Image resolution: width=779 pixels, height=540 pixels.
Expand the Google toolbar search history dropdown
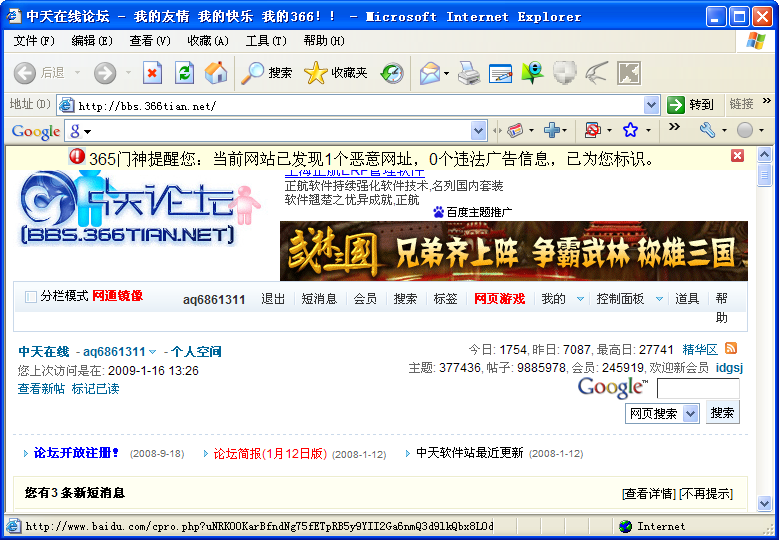[478, 131]
